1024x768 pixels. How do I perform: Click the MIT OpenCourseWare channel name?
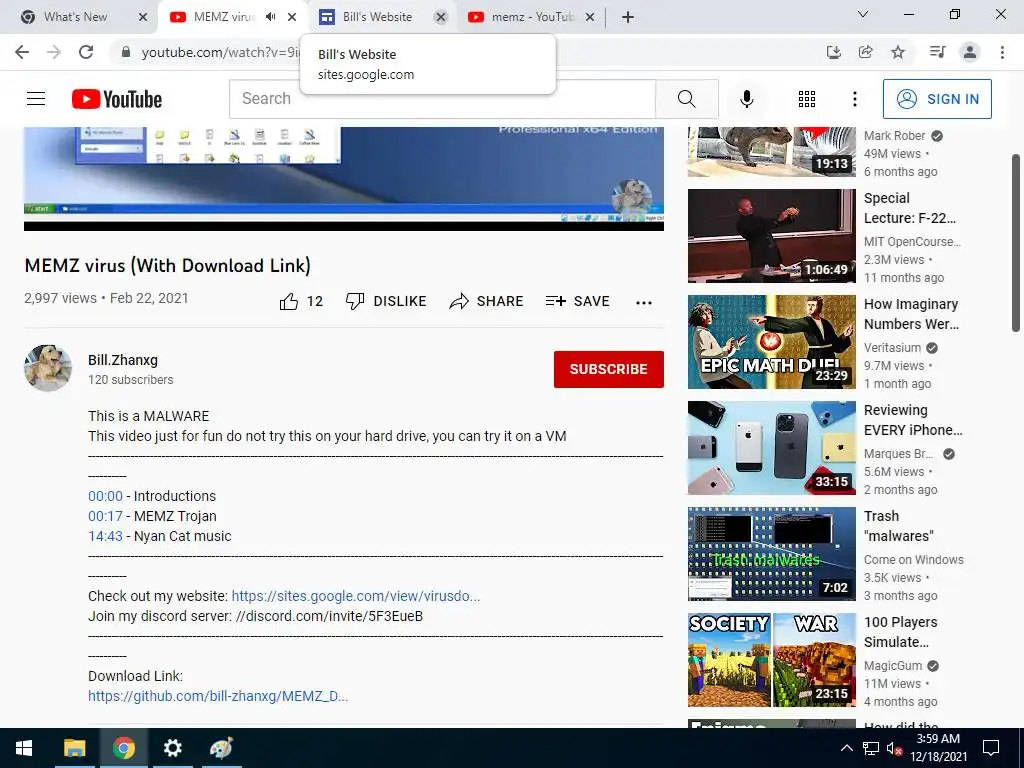[x=912, y=242]
